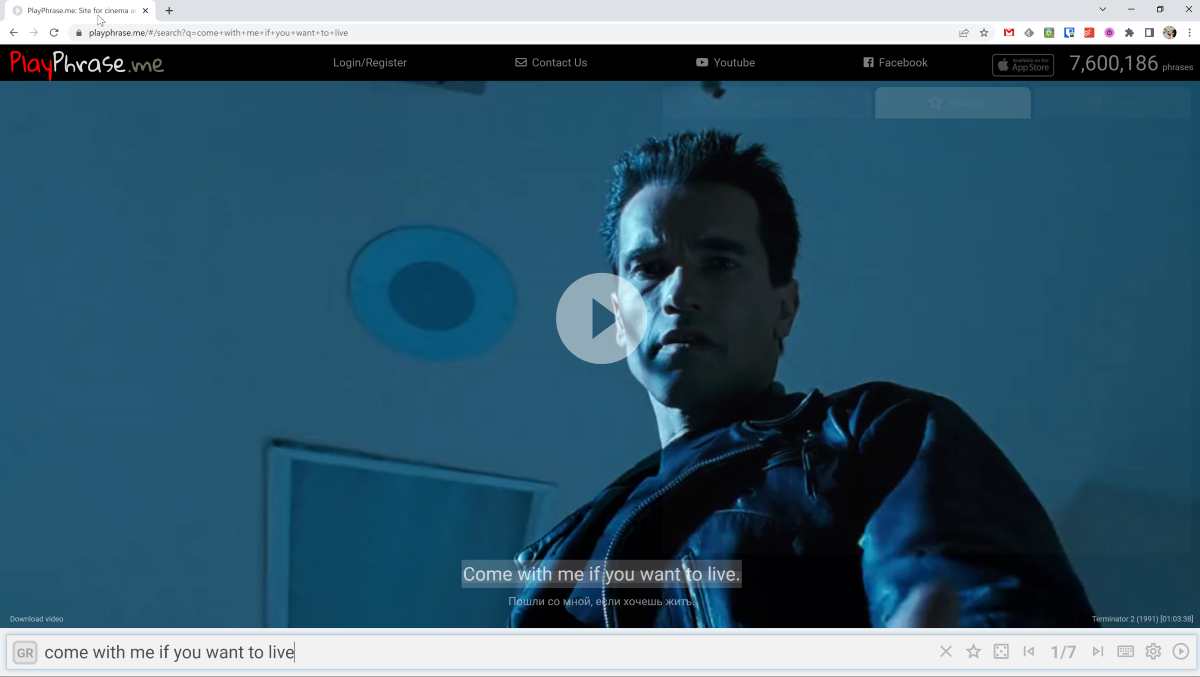Screen dimensions: 1200x677
Task: Open the Gmail extension icon
Action: (x=1009, y=32)
